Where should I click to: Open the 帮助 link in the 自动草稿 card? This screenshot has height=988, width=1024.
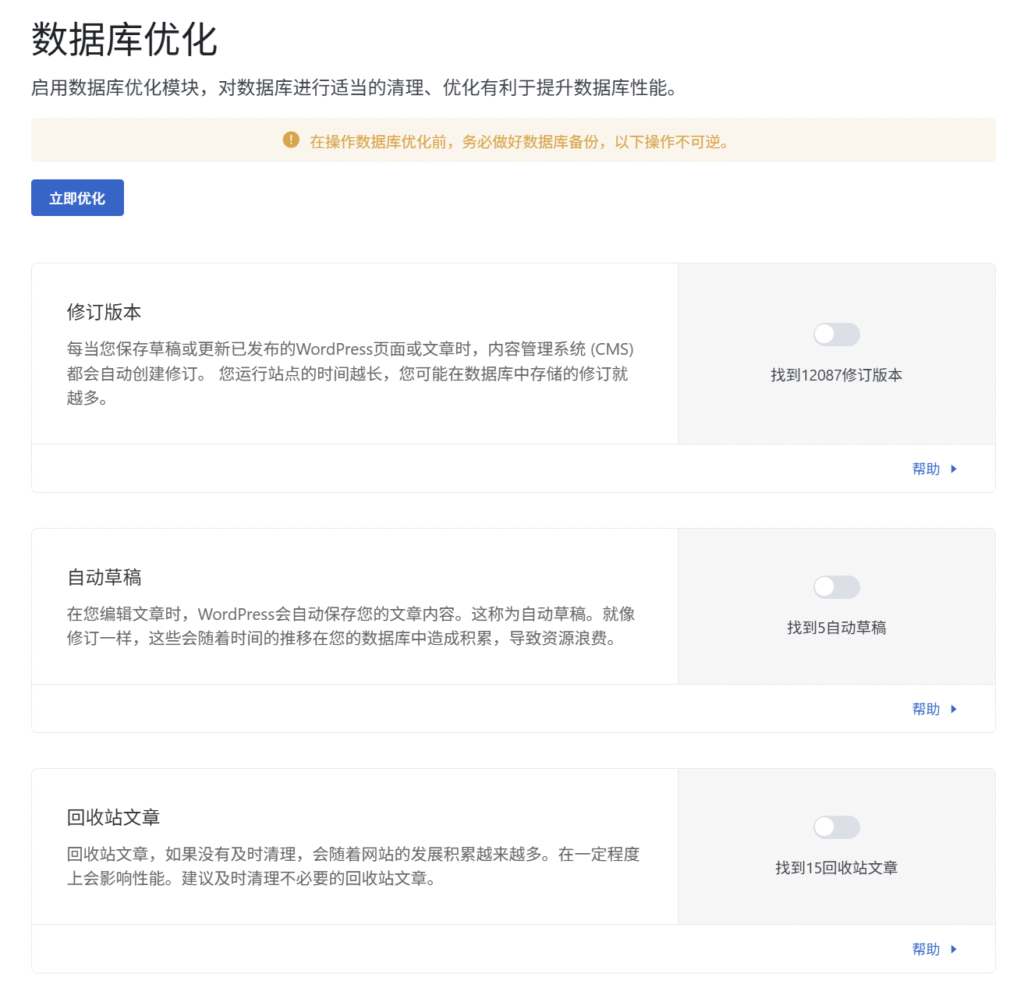tap(926, 709)
